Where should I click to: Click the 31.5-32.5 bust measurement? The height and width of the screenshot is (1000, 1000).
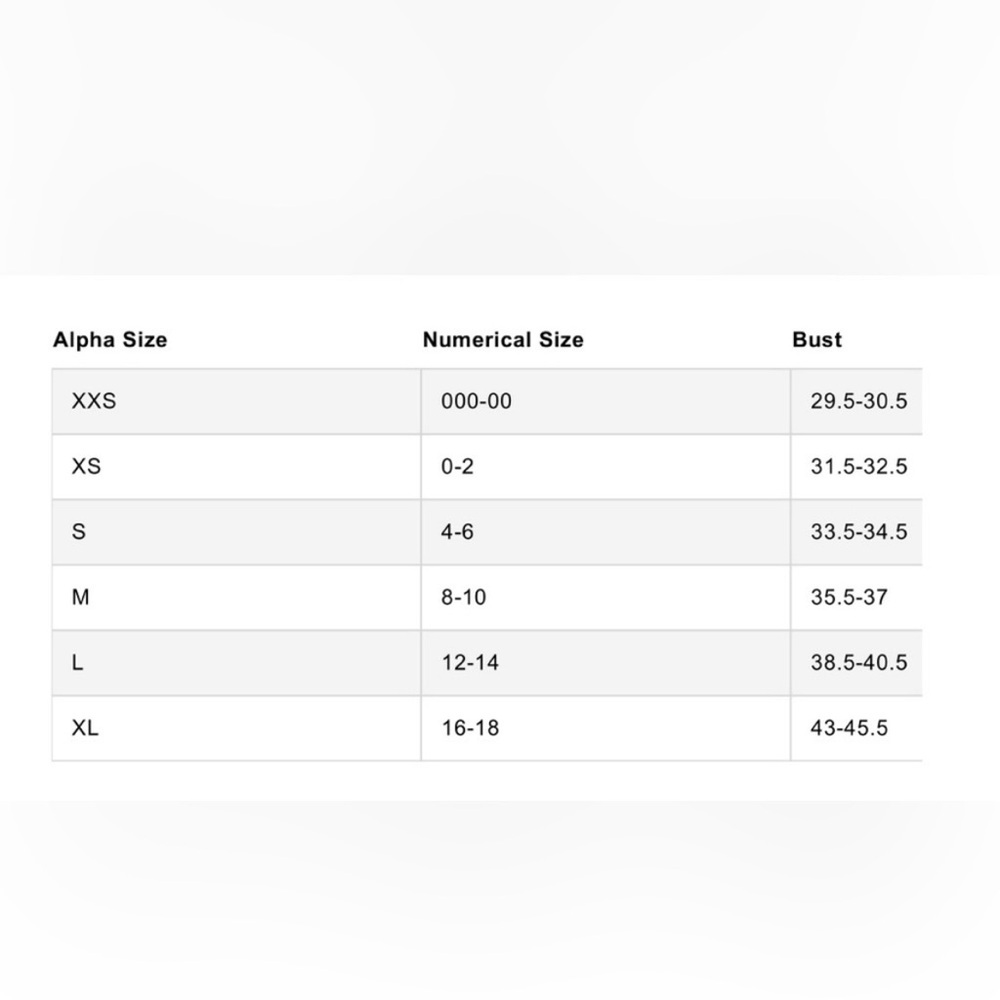(858, 467)
